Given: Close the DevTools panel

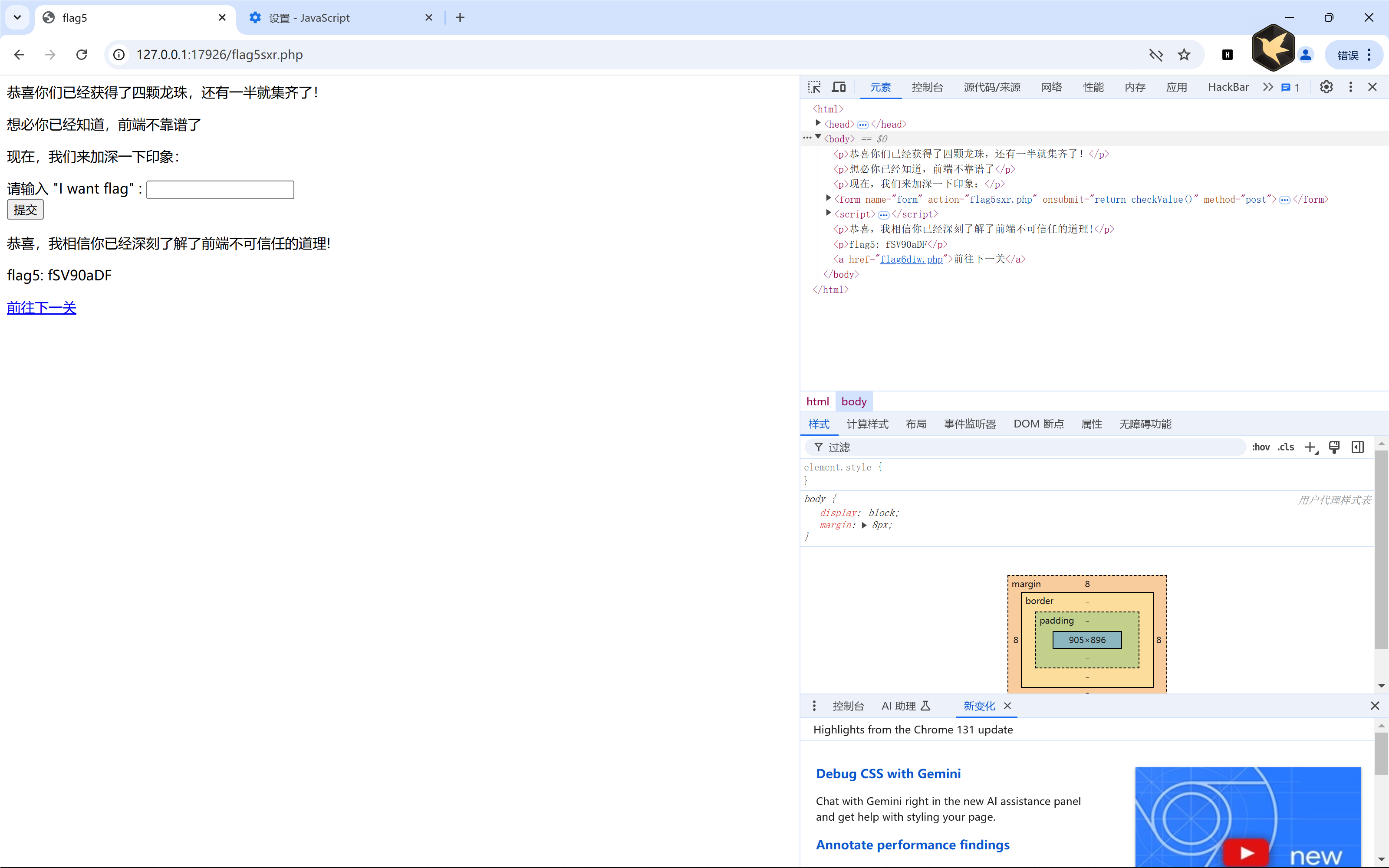Looking at the screenshot, I should 1373,87.
